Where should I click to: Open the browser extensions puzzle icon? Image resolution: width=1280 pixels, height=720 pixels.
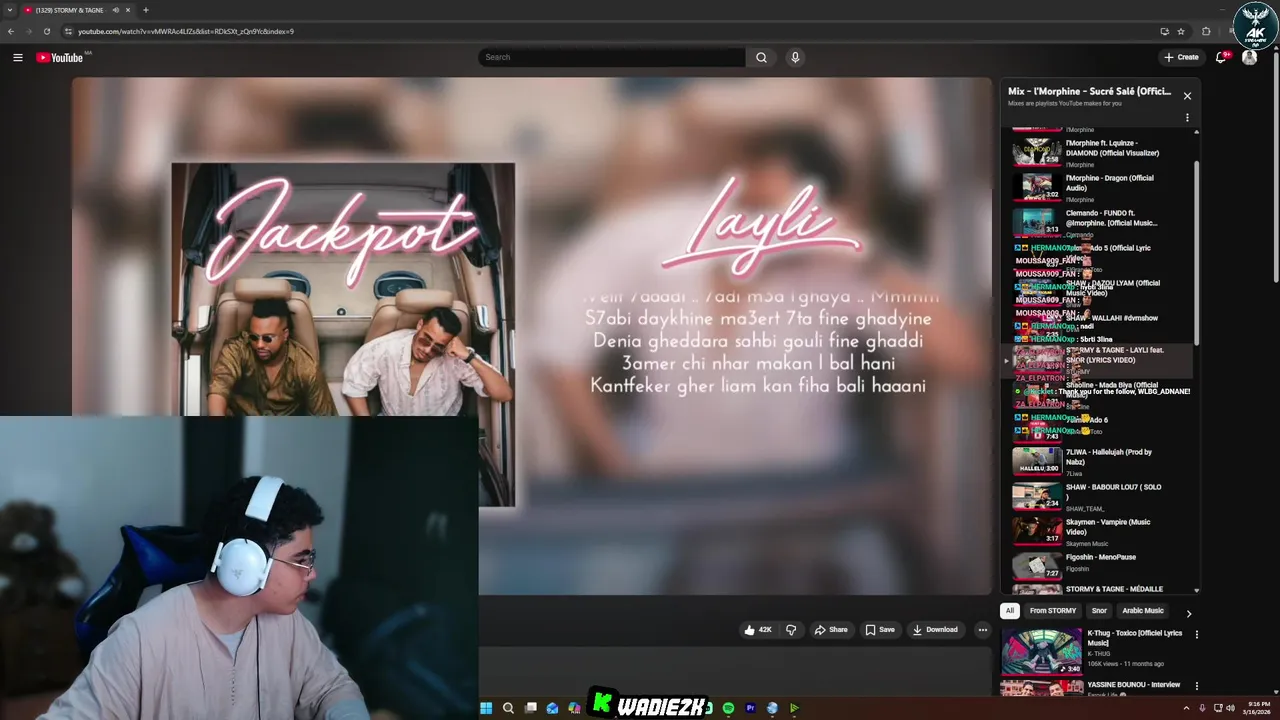pos(1206,31)
